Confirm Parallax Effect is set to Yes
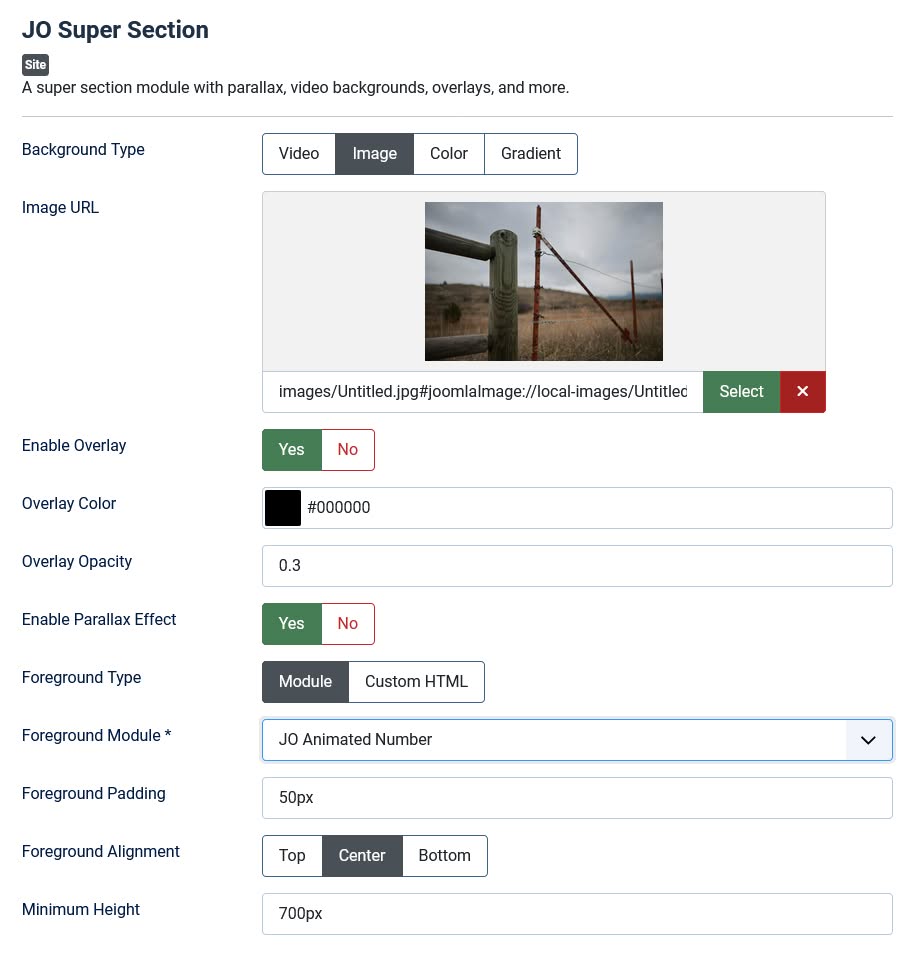 coord(291,623)
